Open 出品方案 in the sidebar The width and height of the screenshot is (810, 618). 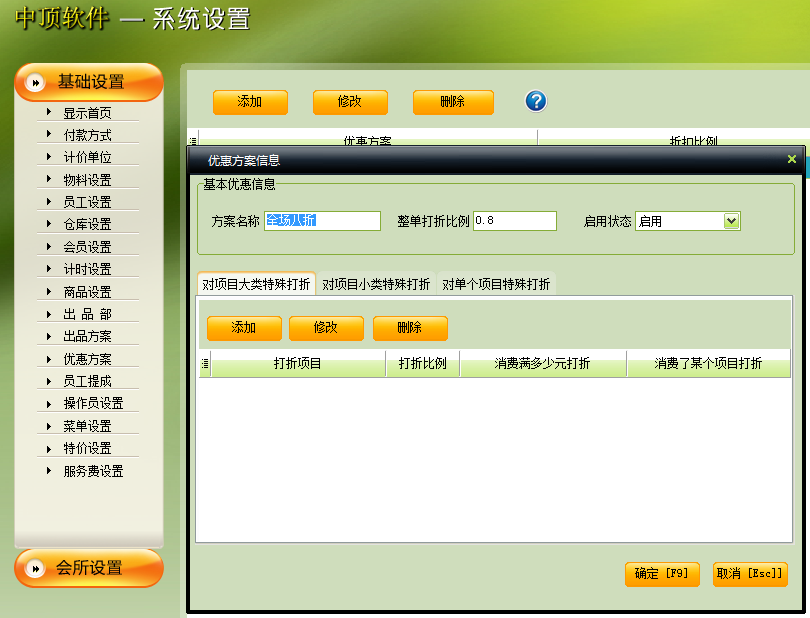click(x=87, y=336)
